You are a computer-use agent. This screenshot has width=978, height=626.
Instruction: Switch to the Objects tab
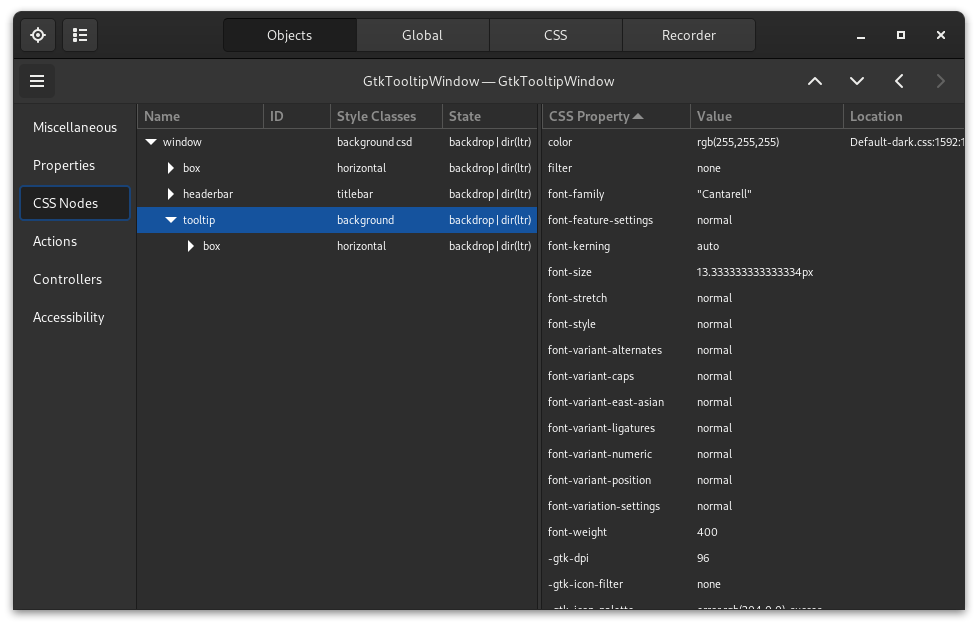[x=289, y=36]
